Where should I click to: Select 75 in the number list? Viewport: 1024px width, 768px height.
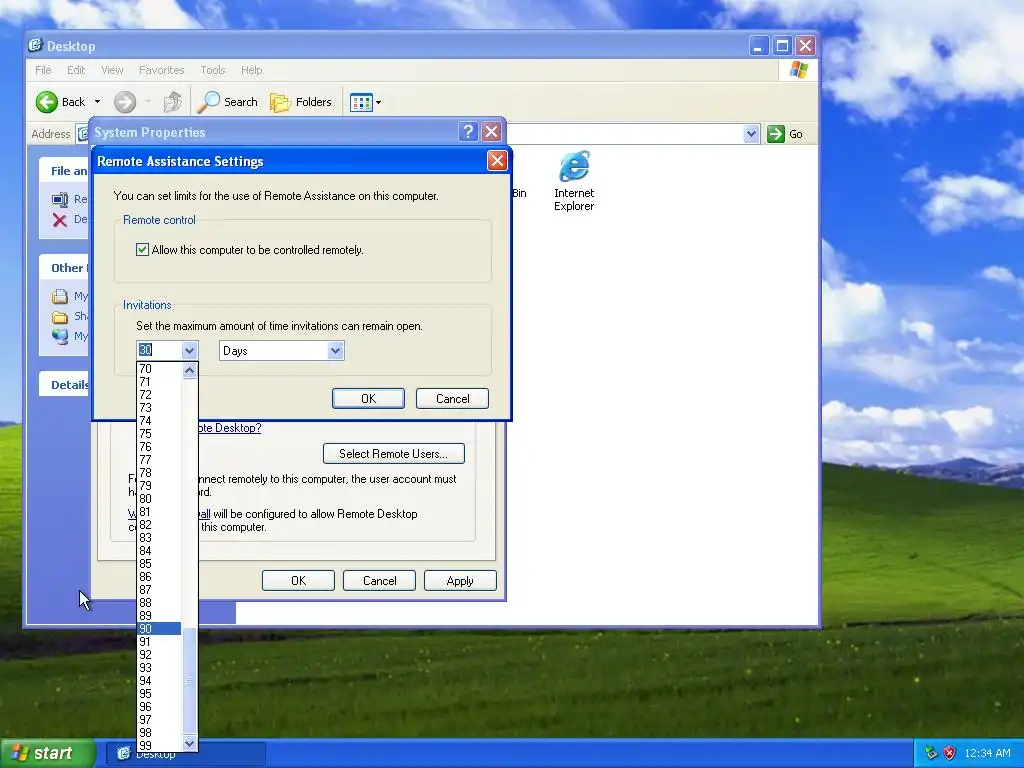[159, 434]
